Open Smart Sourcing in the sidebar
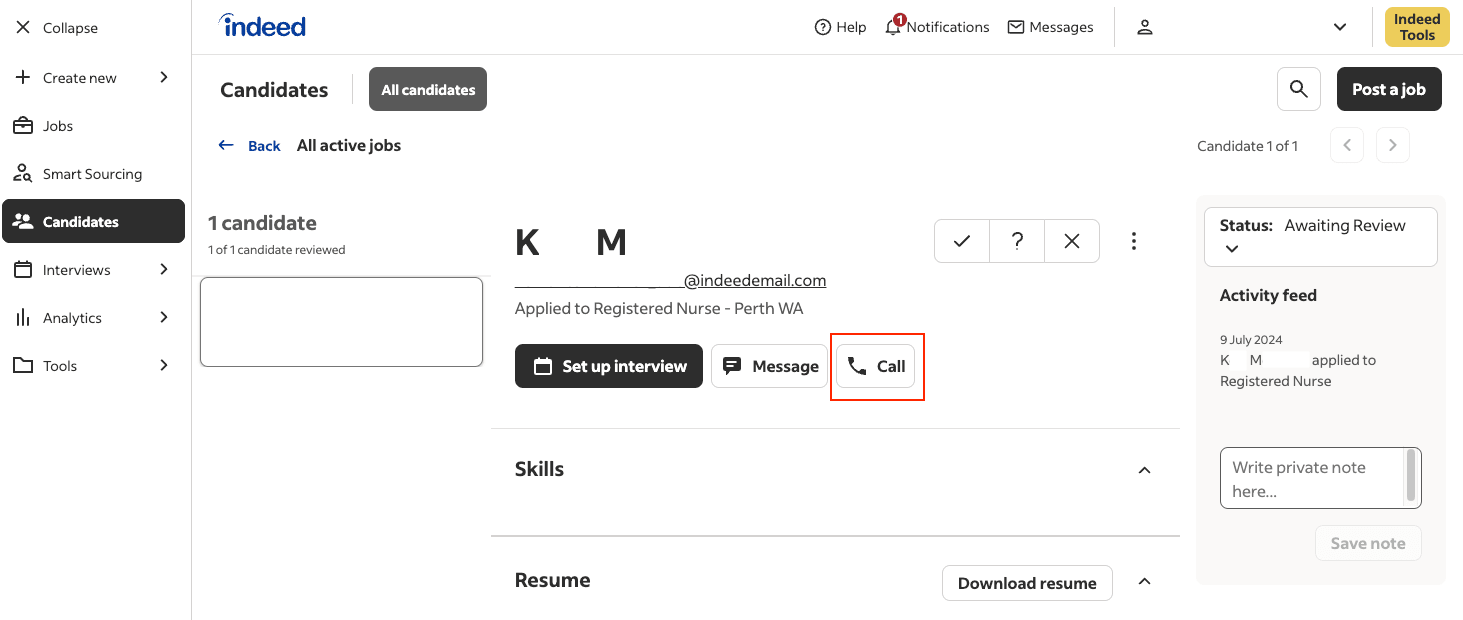This screenshot has height=620, width=1463. 92,174
